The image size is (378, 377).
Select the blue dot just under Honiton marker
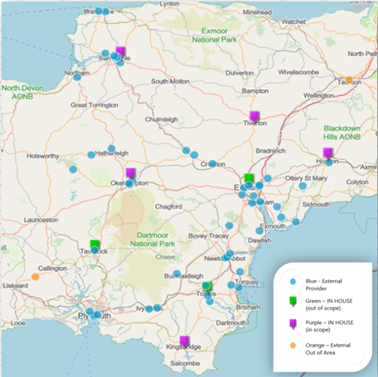click(329, 162)
